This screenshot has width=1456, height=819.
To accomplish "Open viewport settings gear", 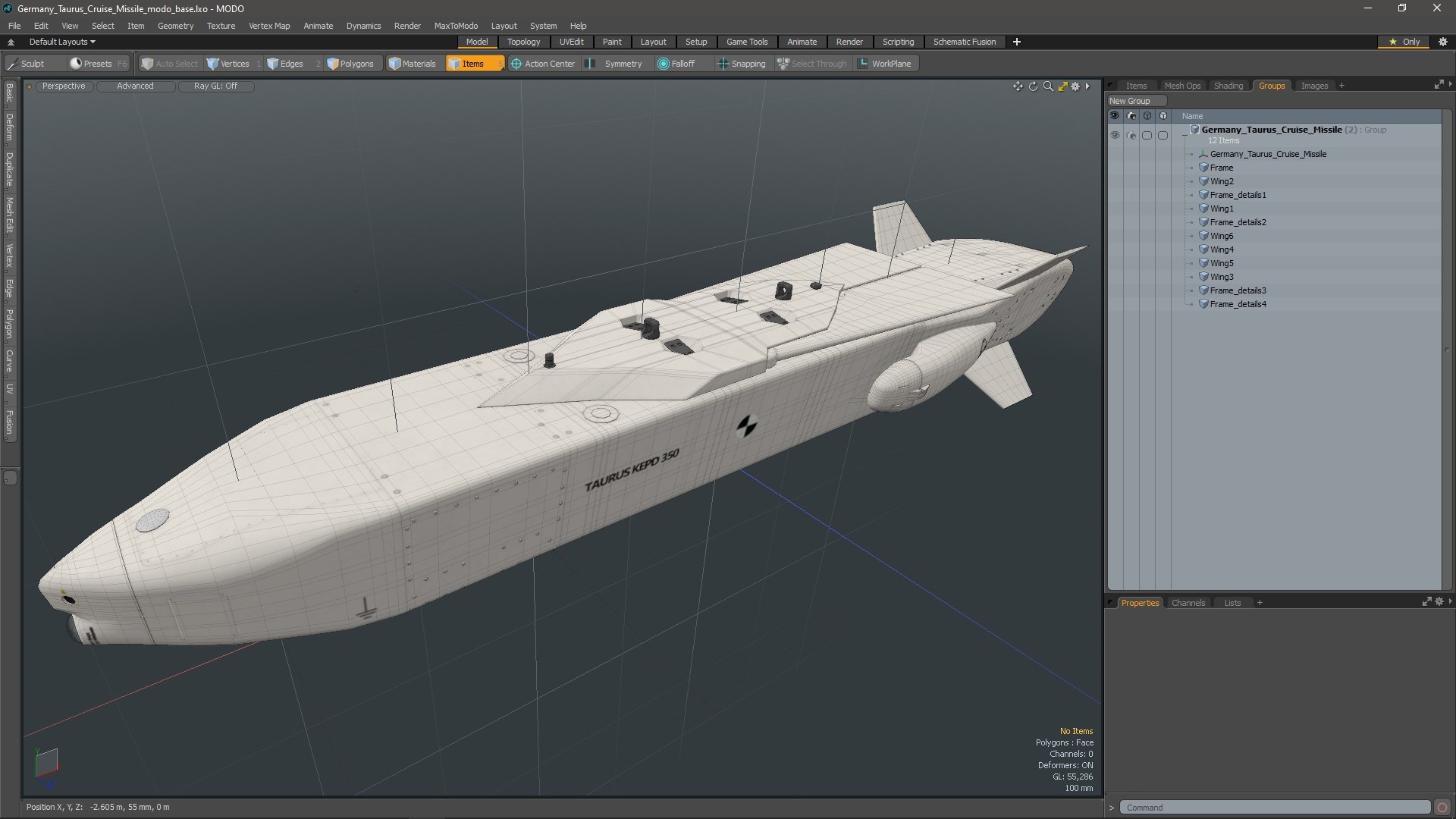I will tap(1075, 86).
